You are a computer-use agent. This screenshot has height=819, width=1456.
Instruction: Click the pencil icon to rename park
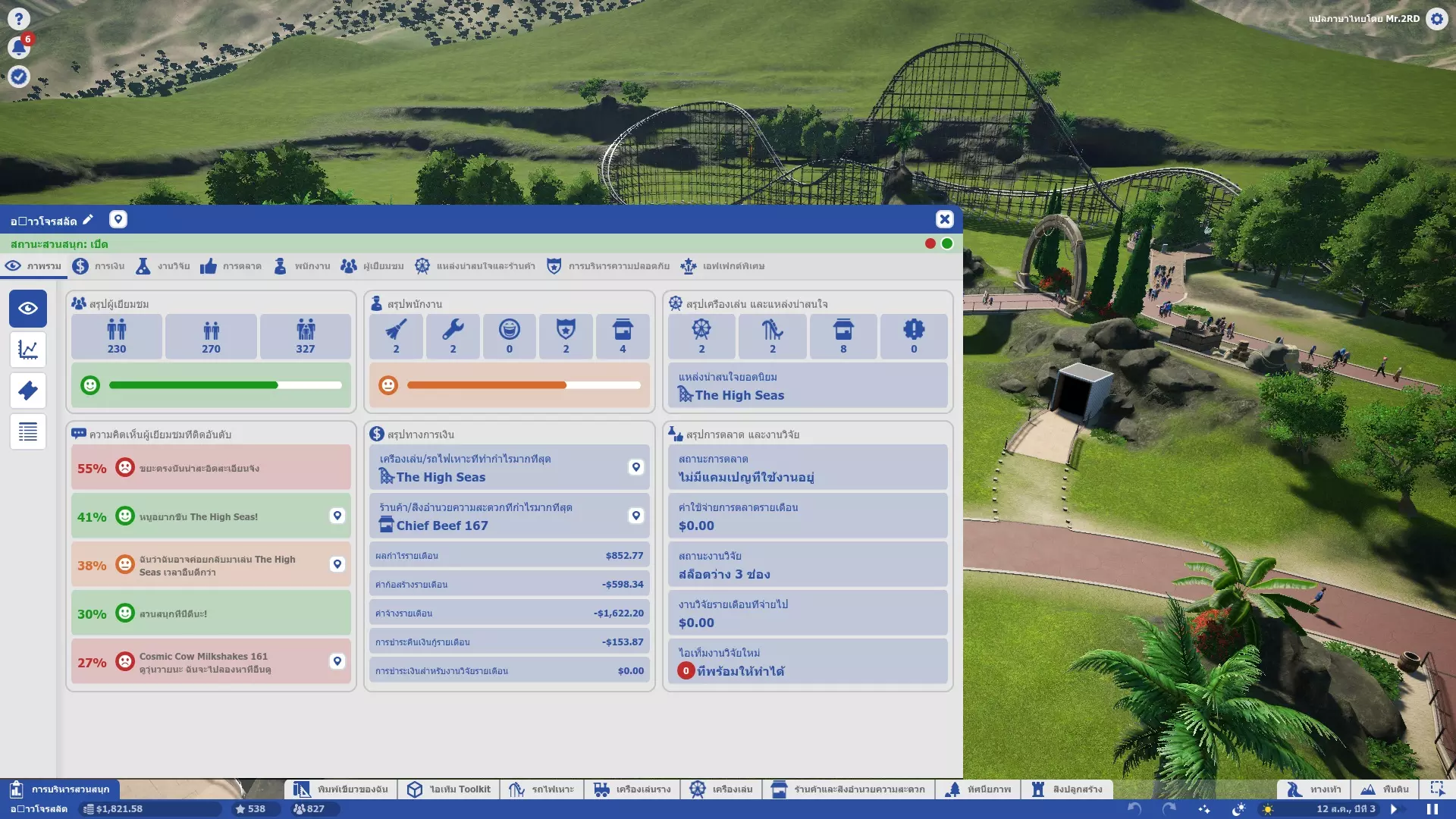point(88,220)
